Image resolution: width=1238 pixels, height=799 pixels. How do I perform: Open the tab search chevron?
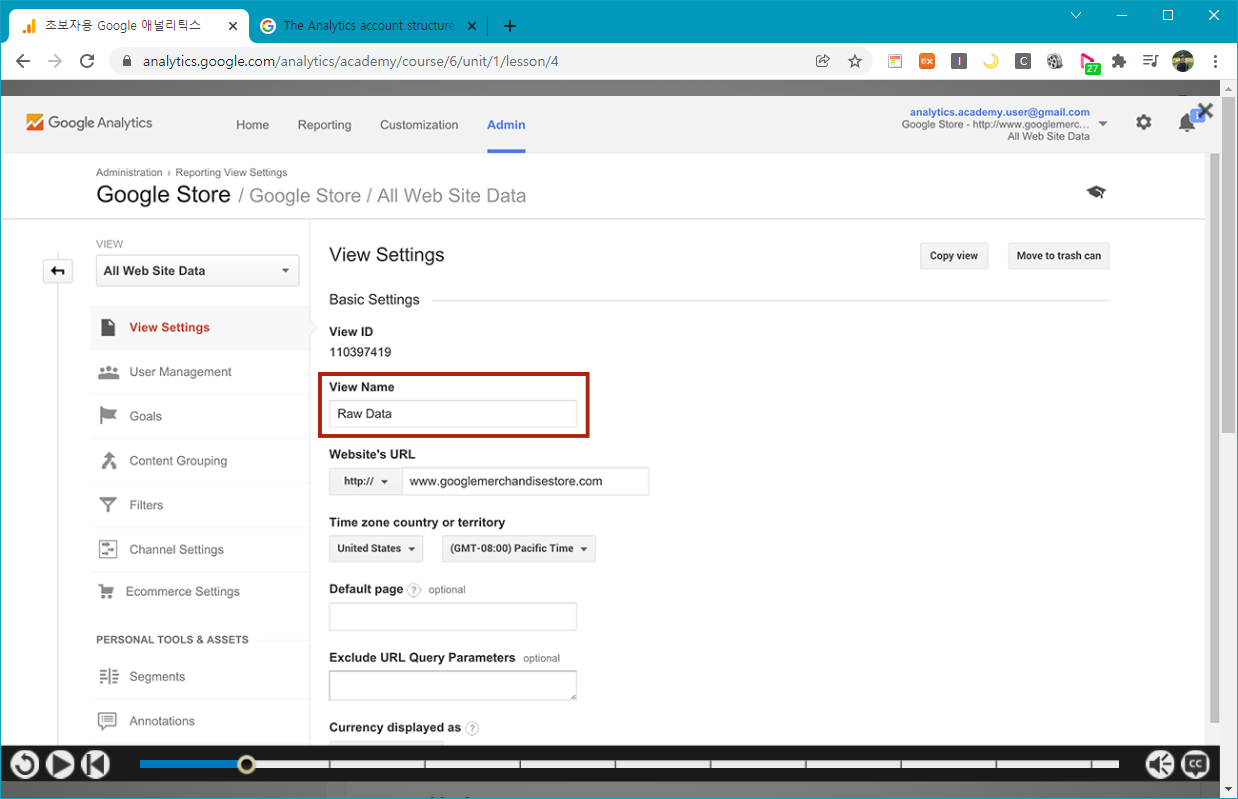pyautogui.click(x=1076, y=15)
